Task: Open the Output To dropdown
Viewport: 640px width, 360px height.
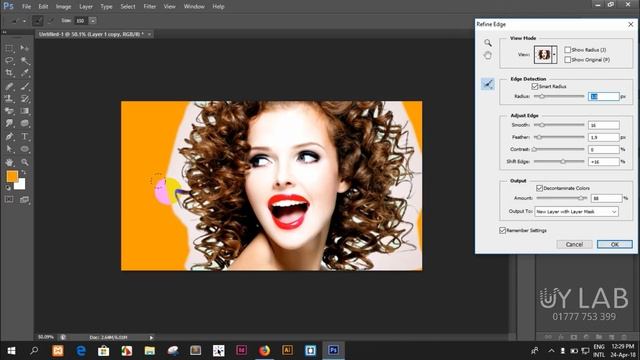Action: pos(576,212)
